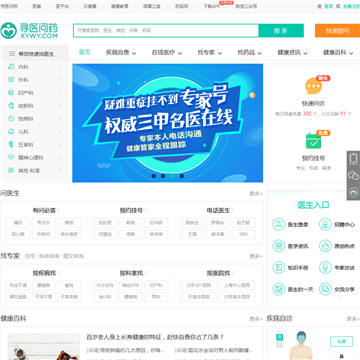Click the mobile phone icon on floating sidebar
360x360 pixels.
353,159
